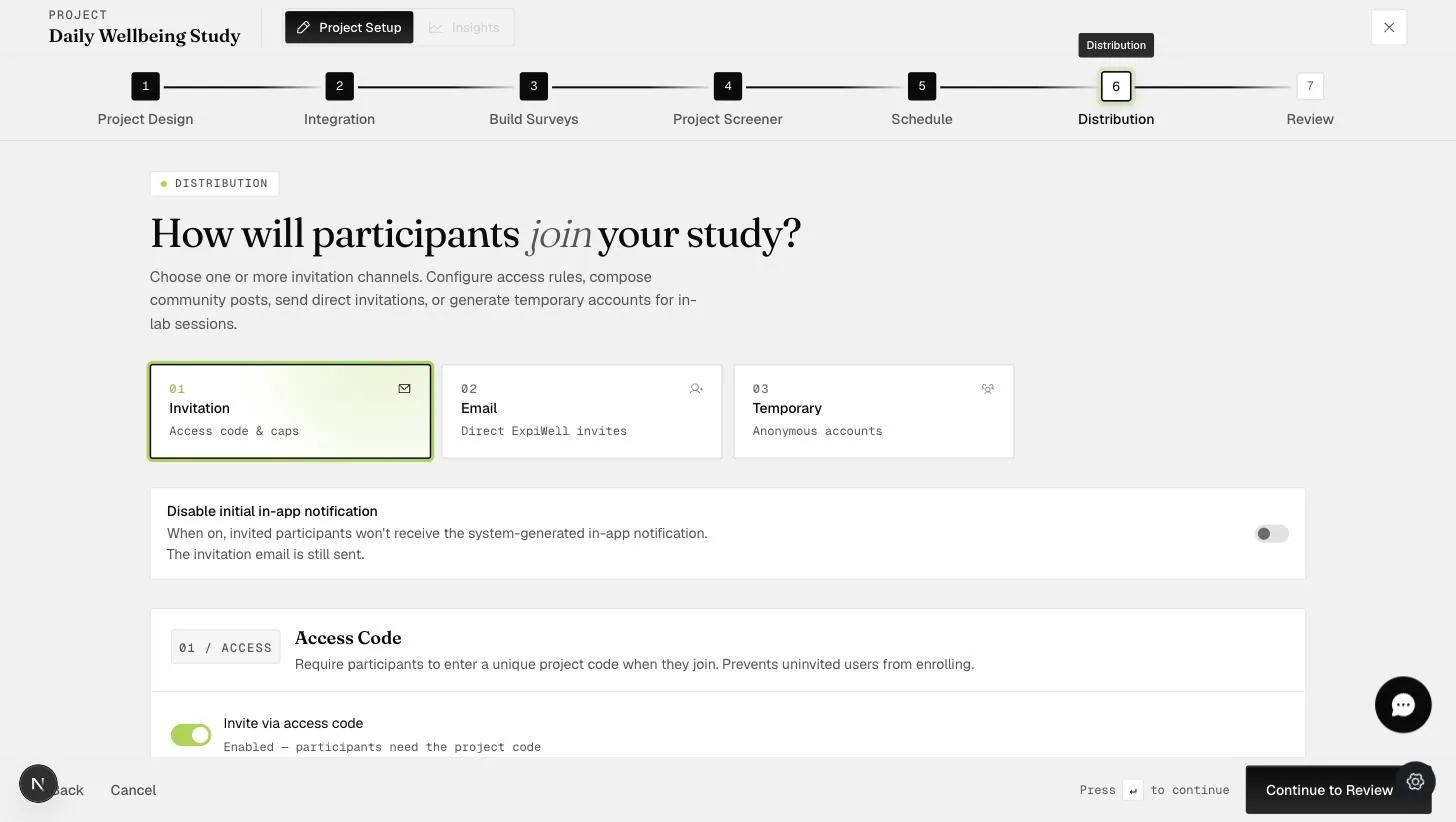Click the group icon on Temporary card
Screen dimensions: 1456x822
tap(988, 389)
